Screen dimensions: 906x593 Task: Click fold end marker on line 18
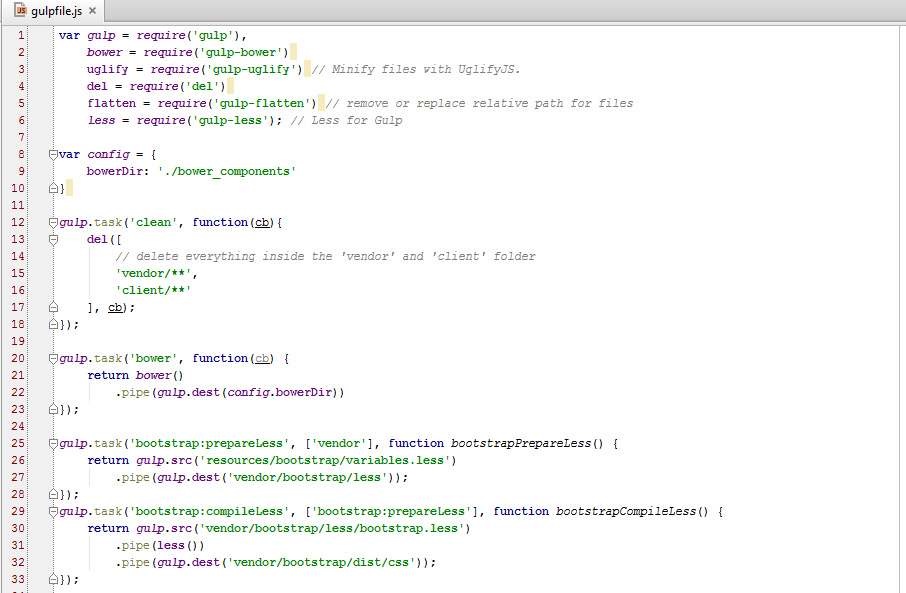[53, 324]
